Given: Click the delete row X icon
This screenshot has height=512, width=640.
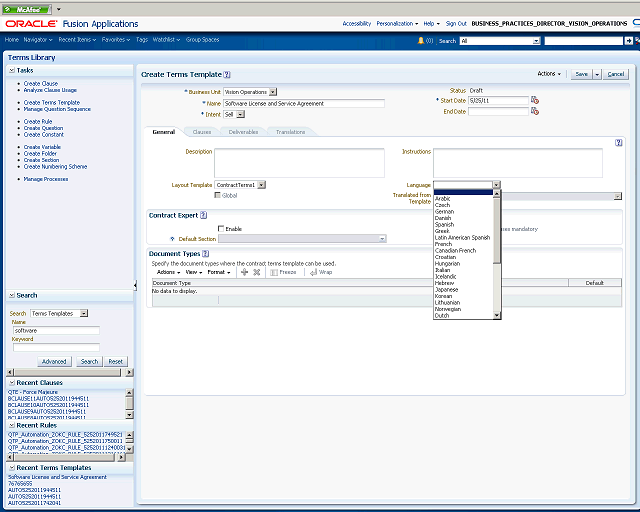Looking at the screenshot, I should [256, 272].
